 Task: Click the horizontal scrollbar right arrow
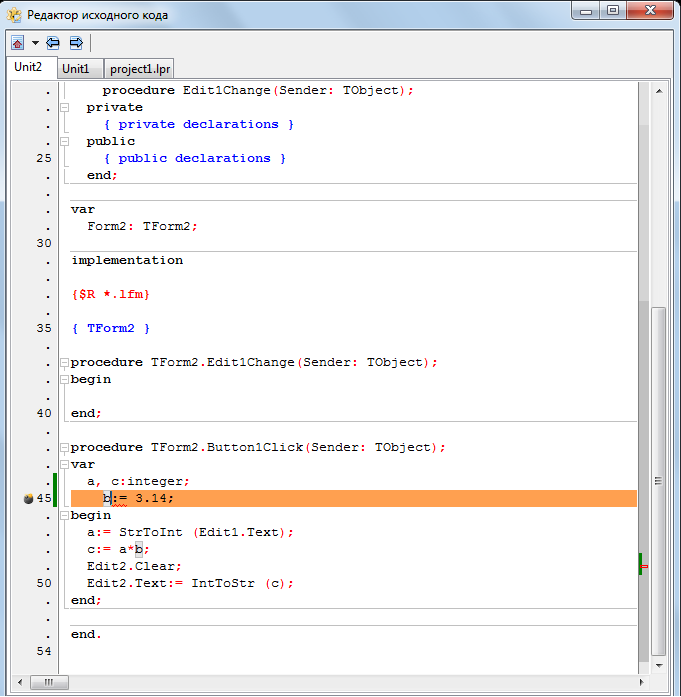pyautogui.click(x=641, y=682)
